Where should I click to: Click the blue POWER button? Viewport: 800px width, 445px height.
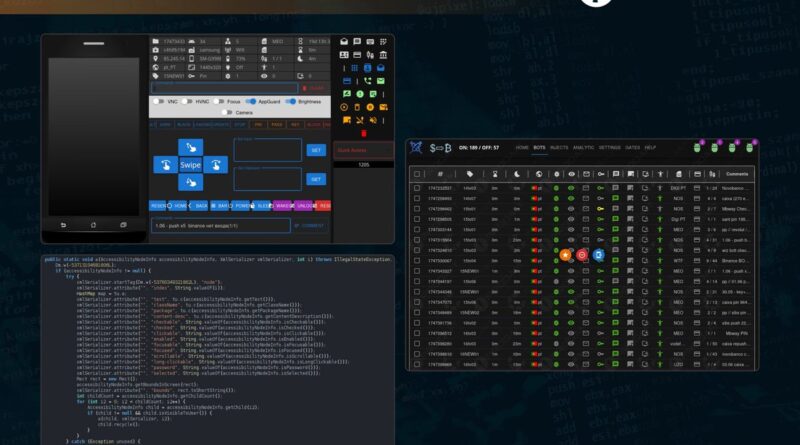click(241, 206)
